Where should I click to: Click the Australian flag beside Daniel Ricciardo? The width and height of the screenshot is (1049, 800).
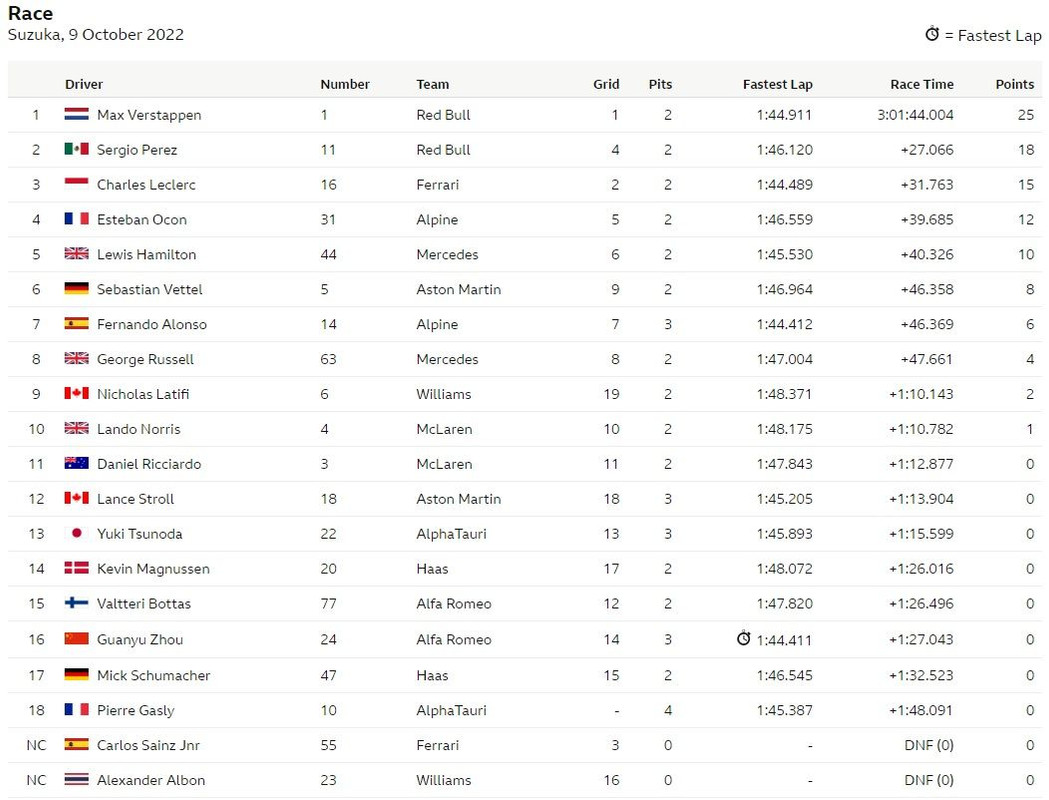[76, 463]
